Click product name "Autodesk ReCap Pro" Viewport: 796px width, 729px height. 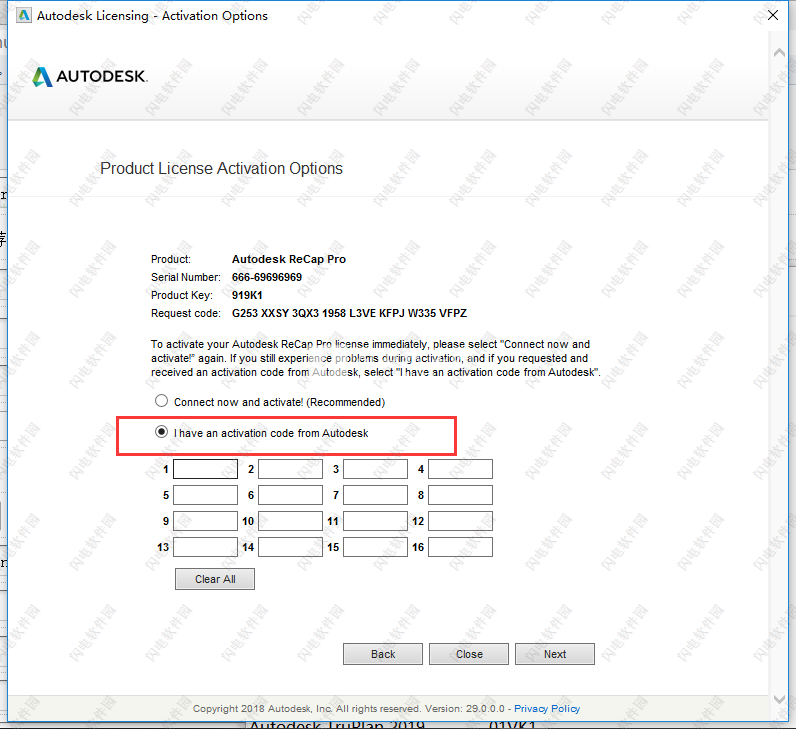(289, 259)
